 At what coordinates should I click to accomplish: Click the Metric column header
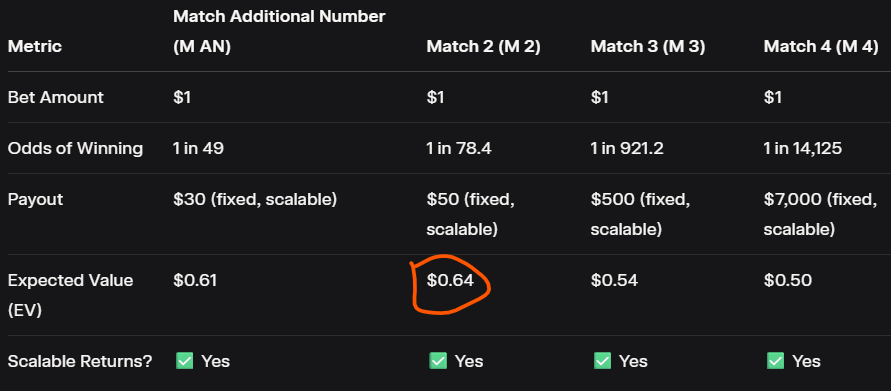tap(35, 47)
